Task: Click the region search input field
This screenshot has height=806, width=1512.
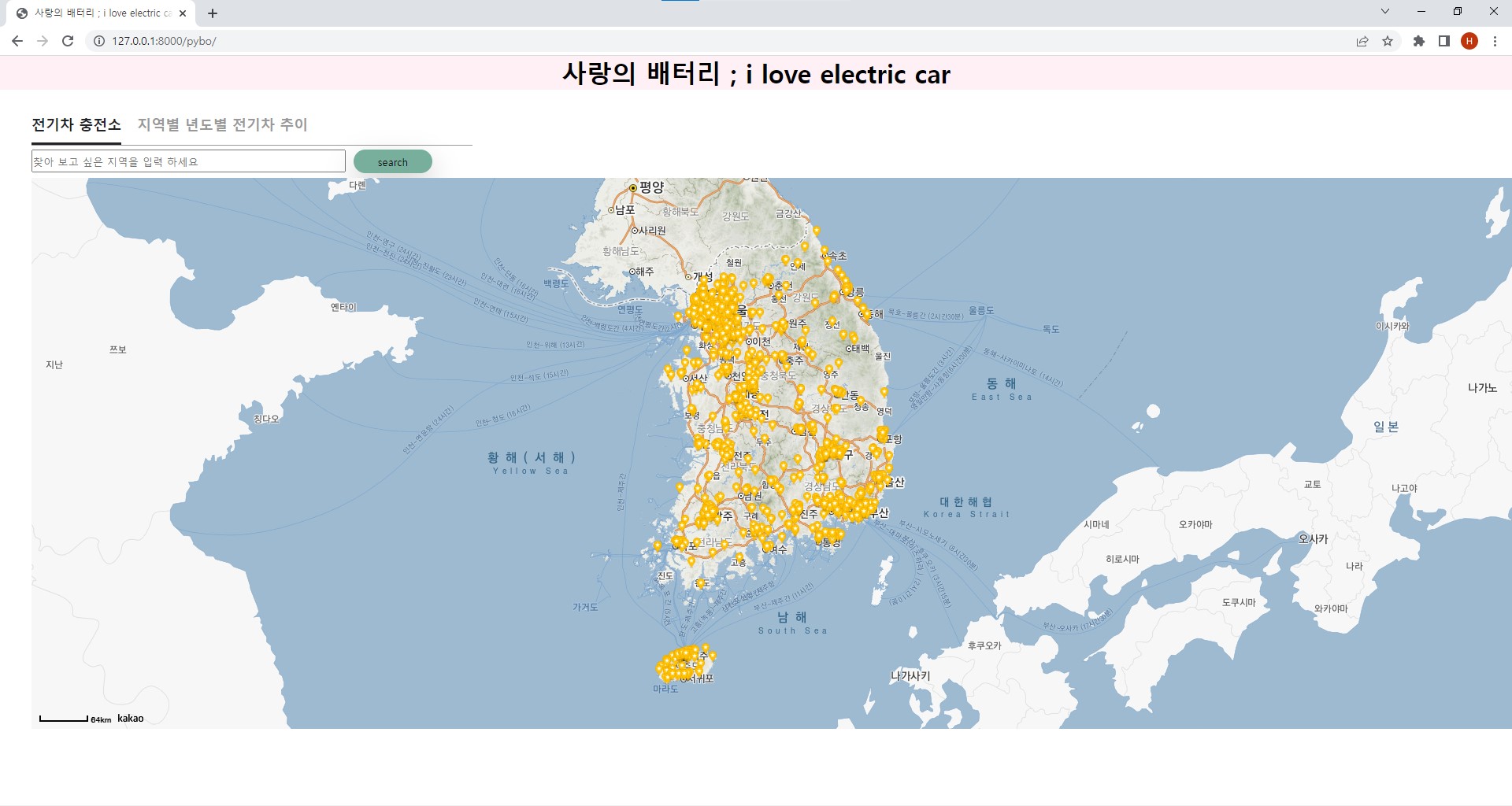Action: [187, 161]
